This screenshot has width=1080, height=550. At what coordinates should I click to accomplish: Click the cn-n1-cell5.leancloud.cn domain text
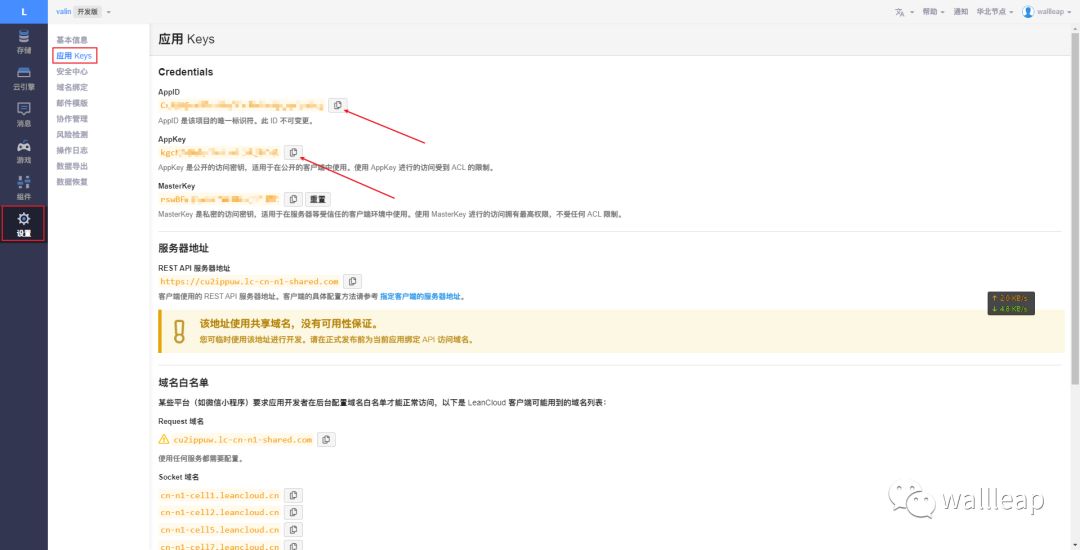coord(220,529)
